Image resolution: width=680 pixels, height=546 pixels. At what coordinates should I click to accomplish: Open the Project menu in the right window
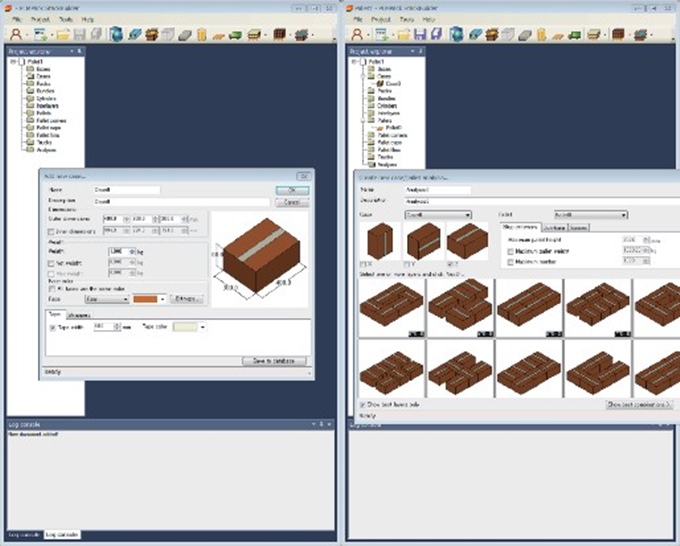coord(381,19)
